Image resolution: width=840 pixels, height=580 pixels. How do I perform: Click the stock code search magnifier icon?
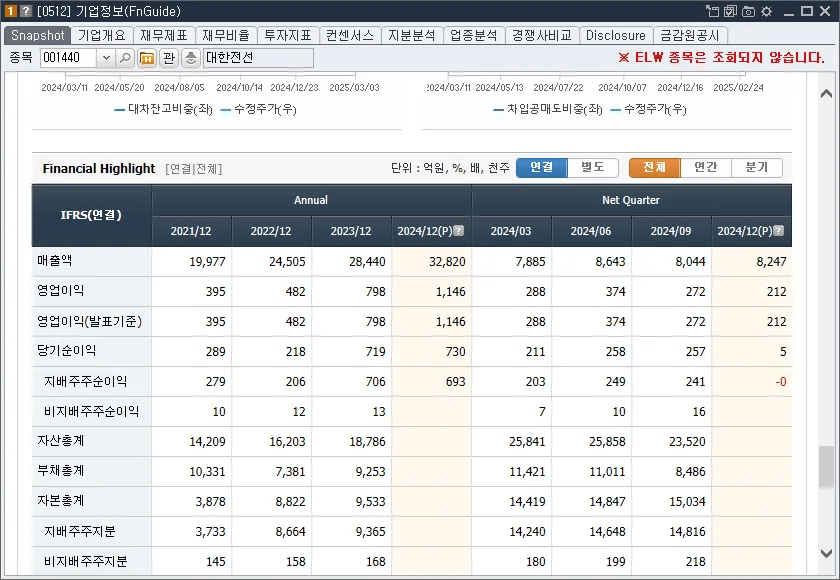(125, 58)
